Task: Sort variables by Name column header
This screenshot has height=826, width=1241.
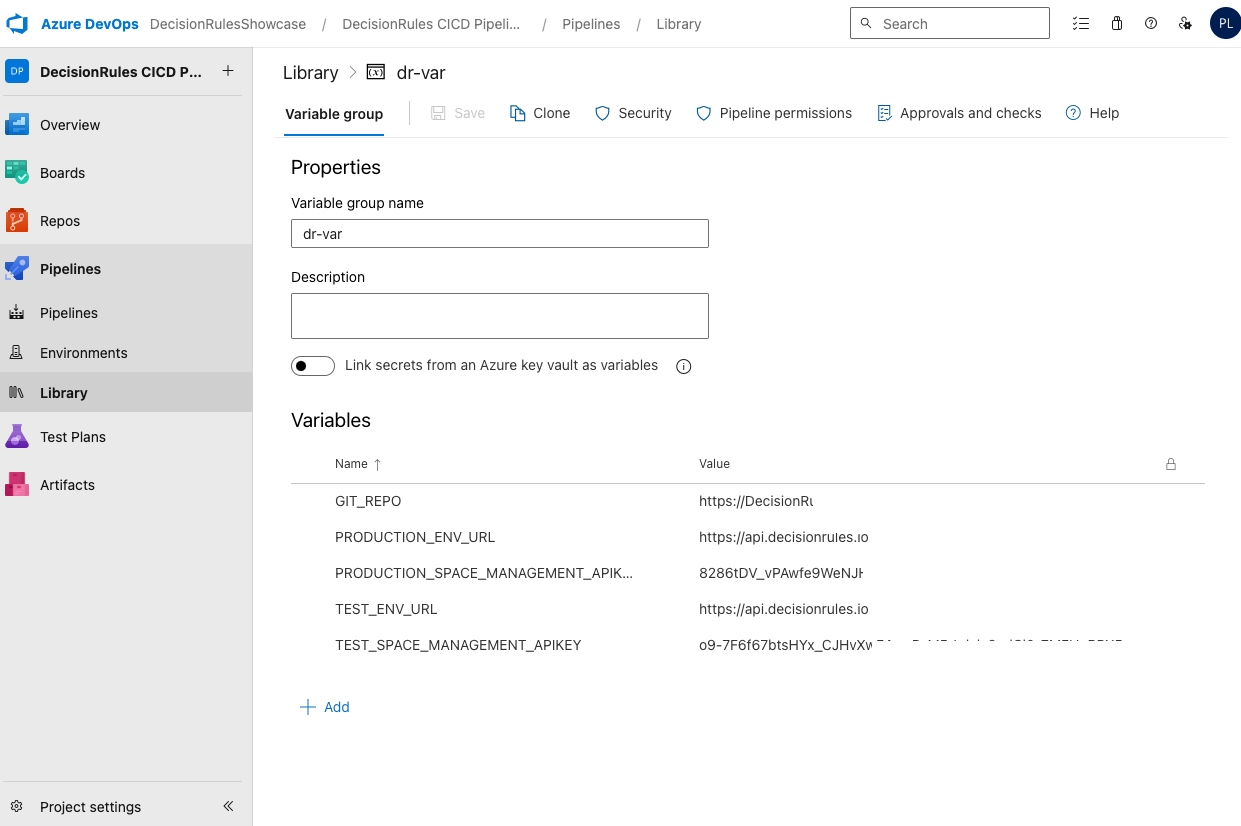Action: (x=352, y=464)
